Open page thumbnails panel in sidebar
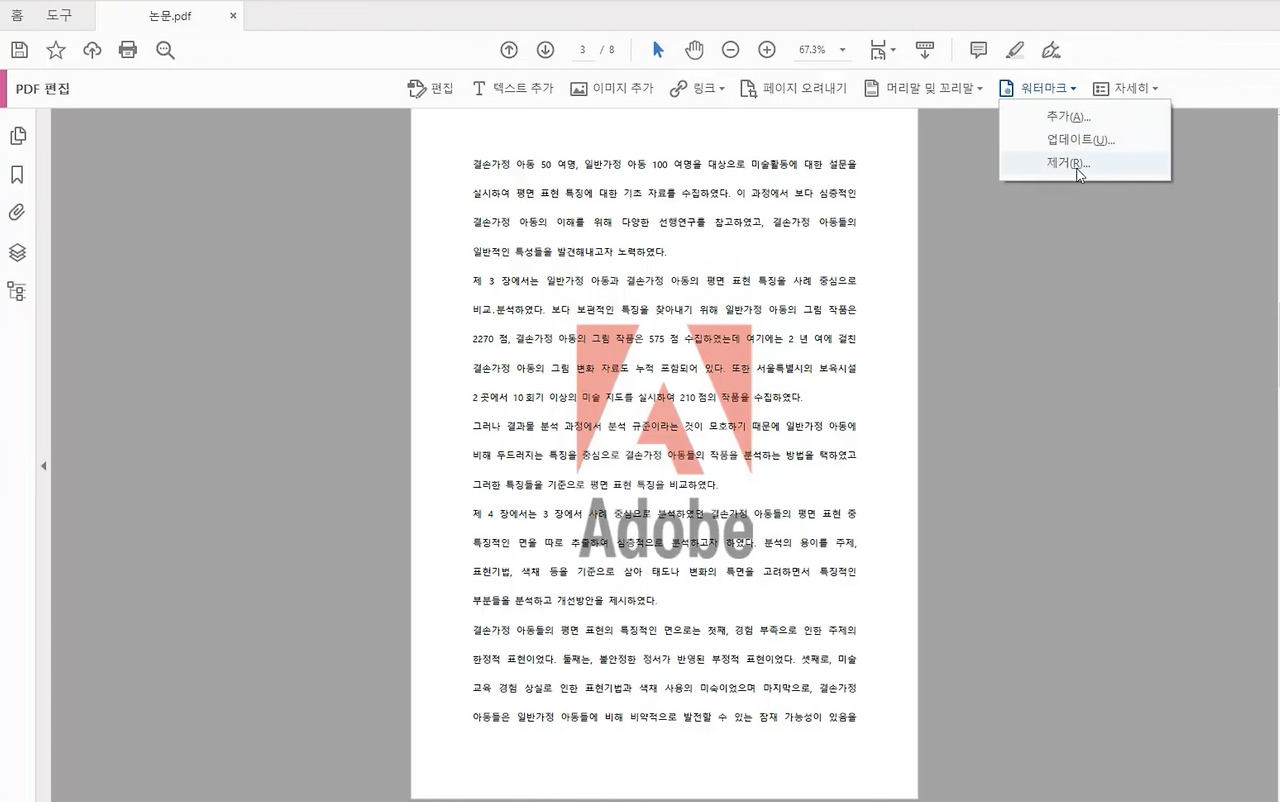 [x=17, y=136]
